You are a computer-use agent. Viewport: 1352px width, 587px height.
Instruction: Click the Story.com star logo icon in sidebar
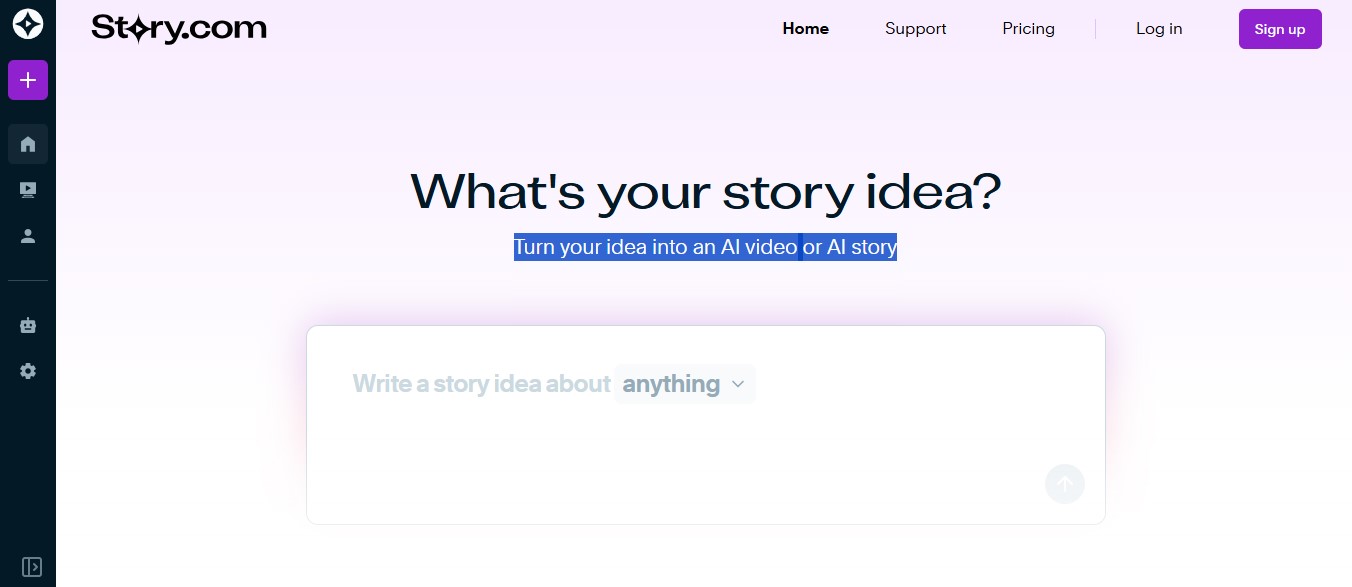[x=28, y=25]
